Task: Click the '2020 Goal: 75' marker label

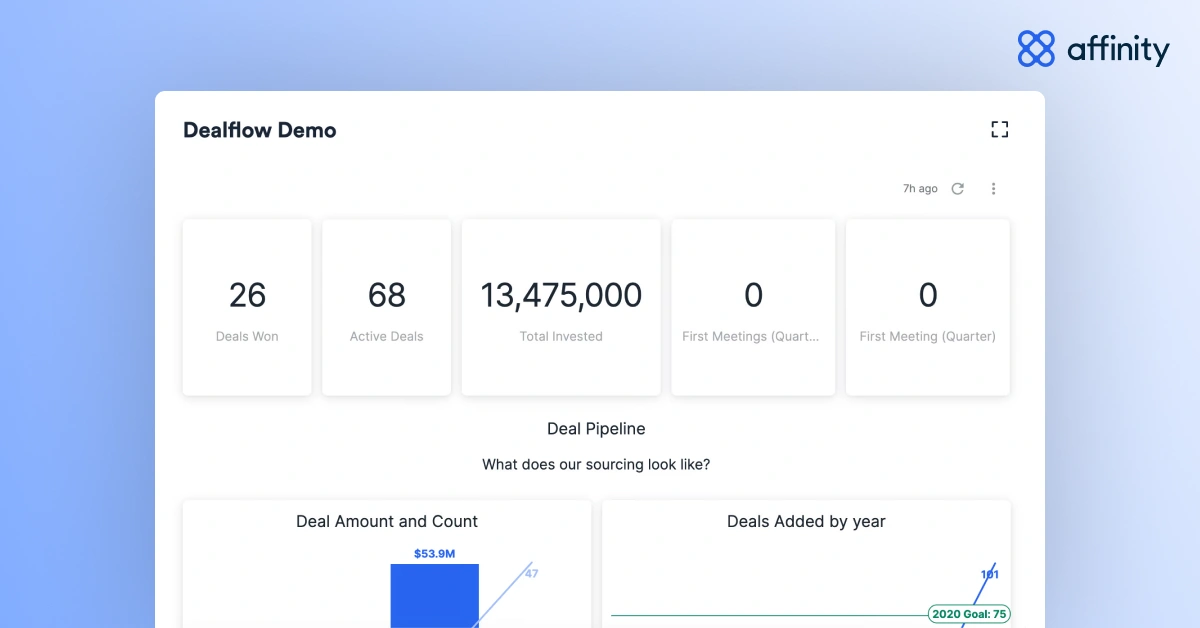Action: coord(968,614)
